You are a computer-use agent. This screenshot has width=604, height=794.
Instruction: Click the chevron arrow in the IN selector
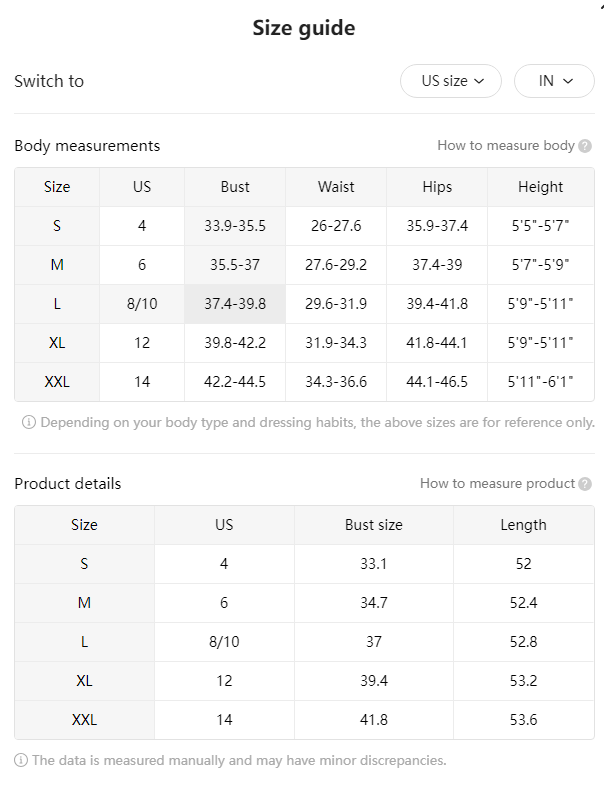pos(568,81)
